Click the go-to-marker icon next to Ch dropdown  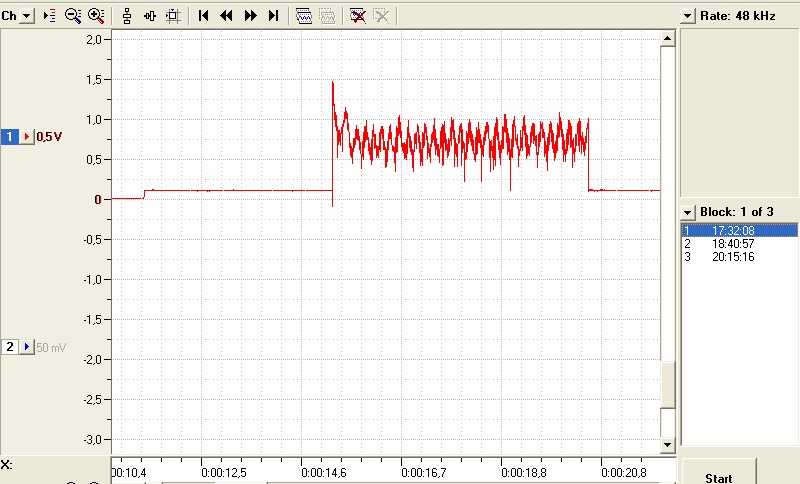49,16
